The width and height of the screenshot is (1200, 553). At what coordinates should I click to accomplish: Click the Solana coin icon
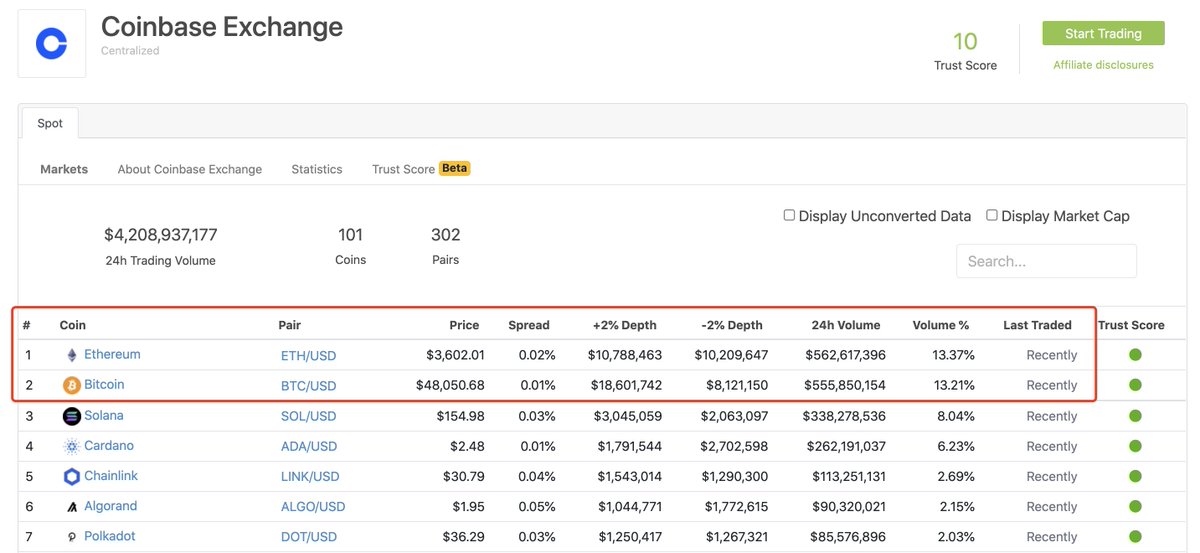(x=71, y=416)
